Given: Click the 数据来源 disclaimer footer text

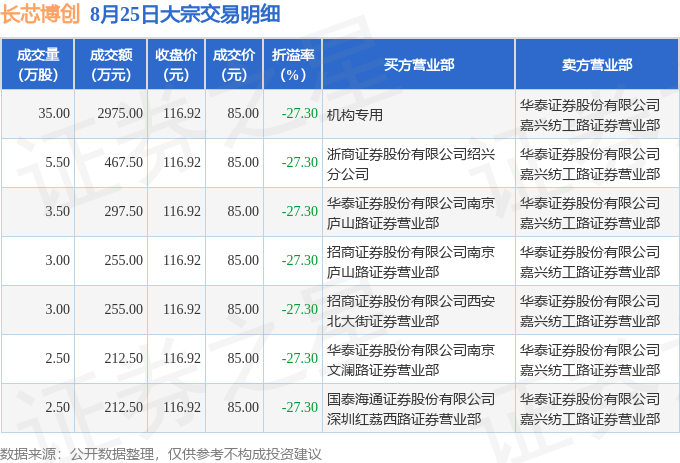Looking at the screenshot, I should click(x=161, y=454).
